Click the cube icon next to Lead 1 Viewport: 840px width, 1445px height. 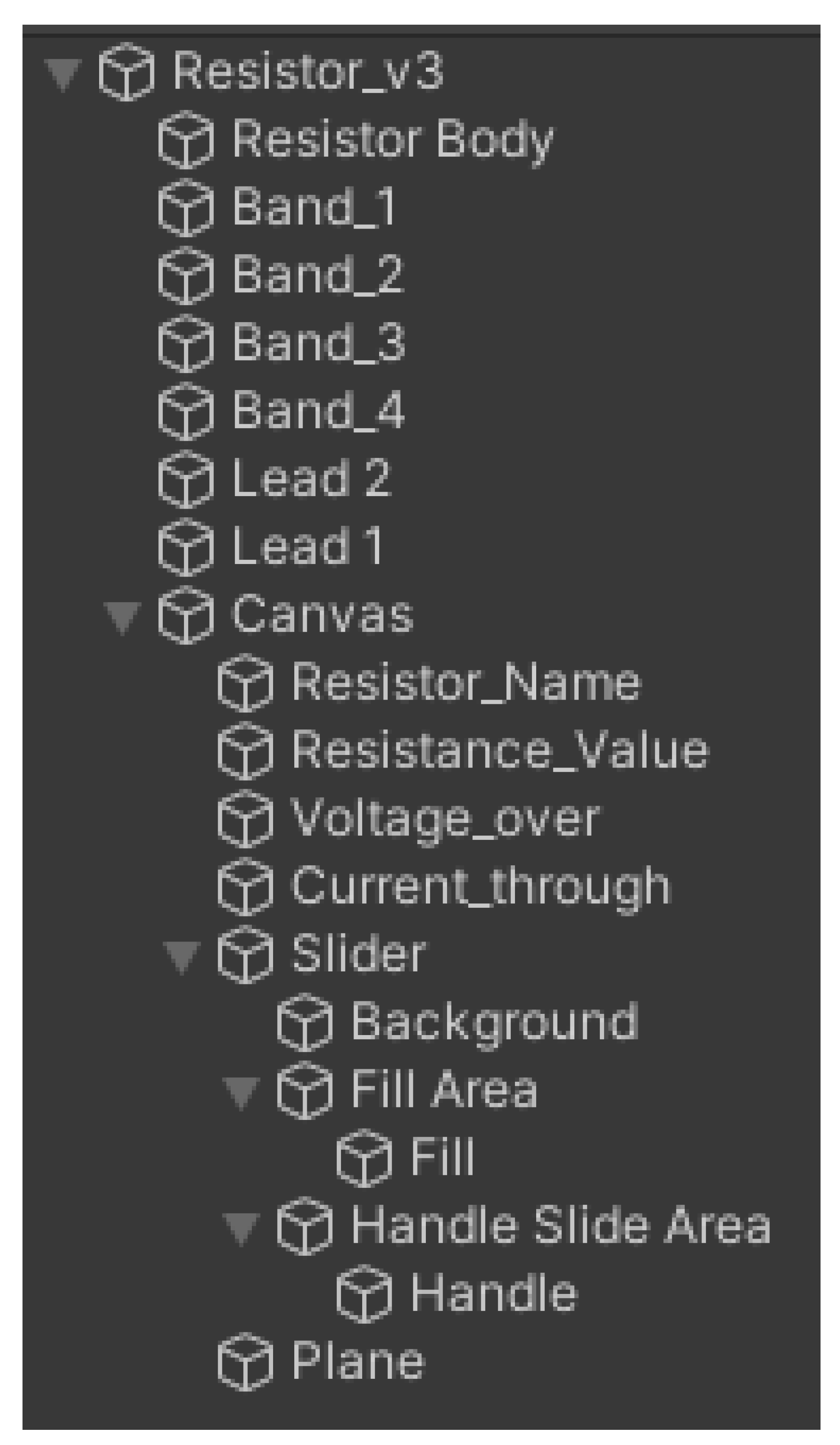click(186, 547)
